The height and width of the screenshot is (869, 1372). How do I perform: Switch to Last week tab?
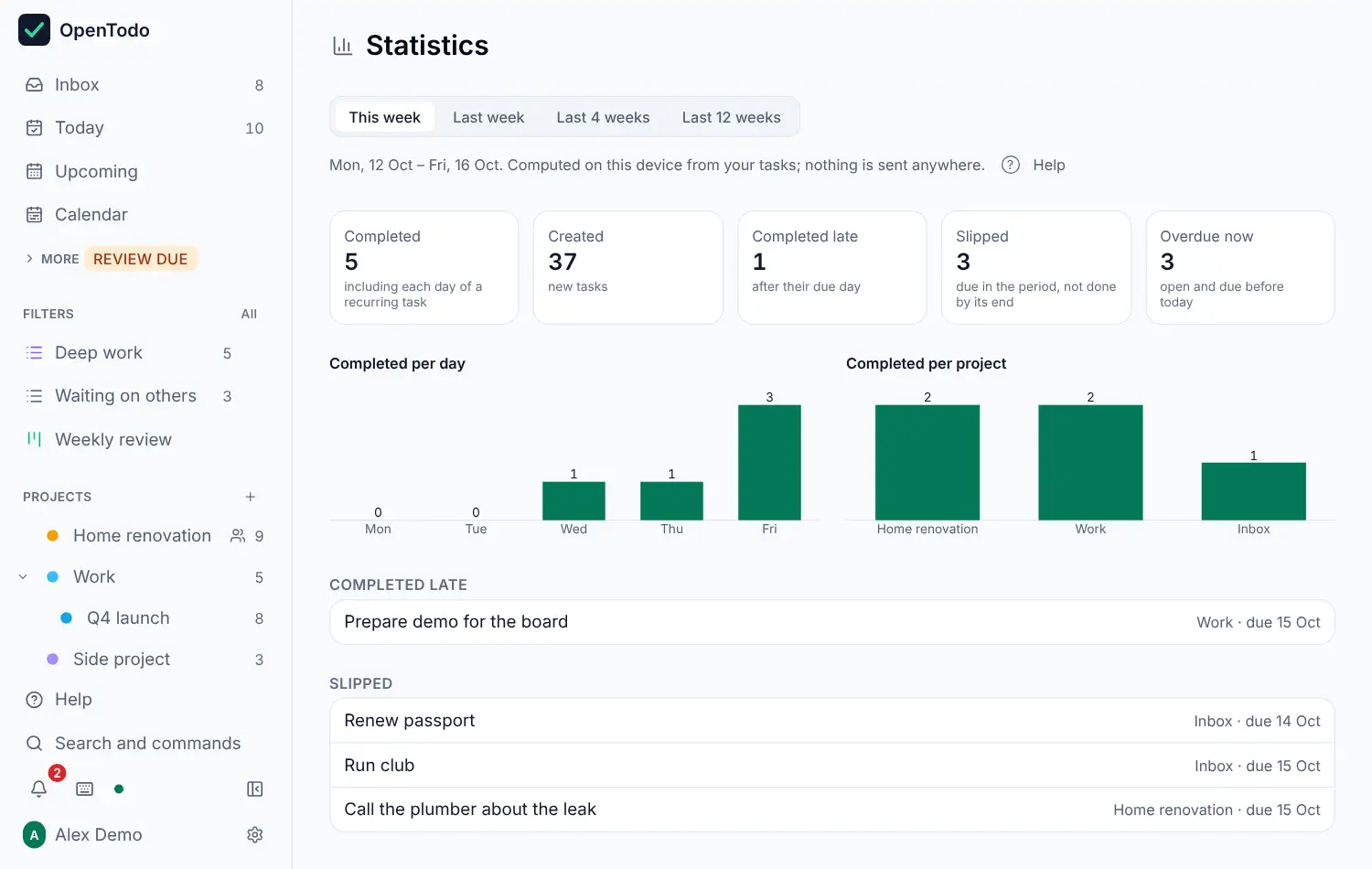[x=488, y=117]
